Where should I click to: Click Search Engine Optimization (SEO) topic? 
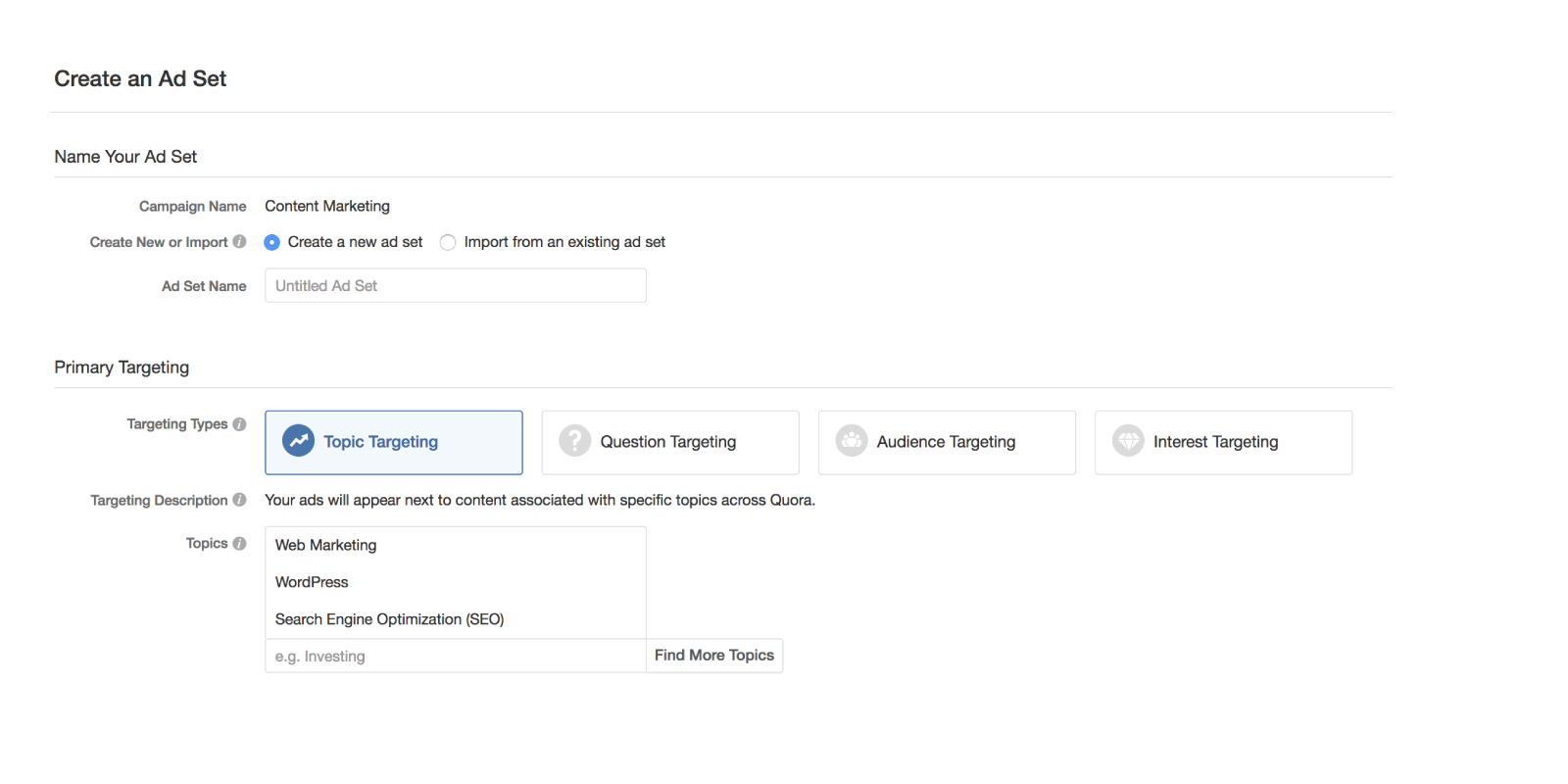(389, 619)
